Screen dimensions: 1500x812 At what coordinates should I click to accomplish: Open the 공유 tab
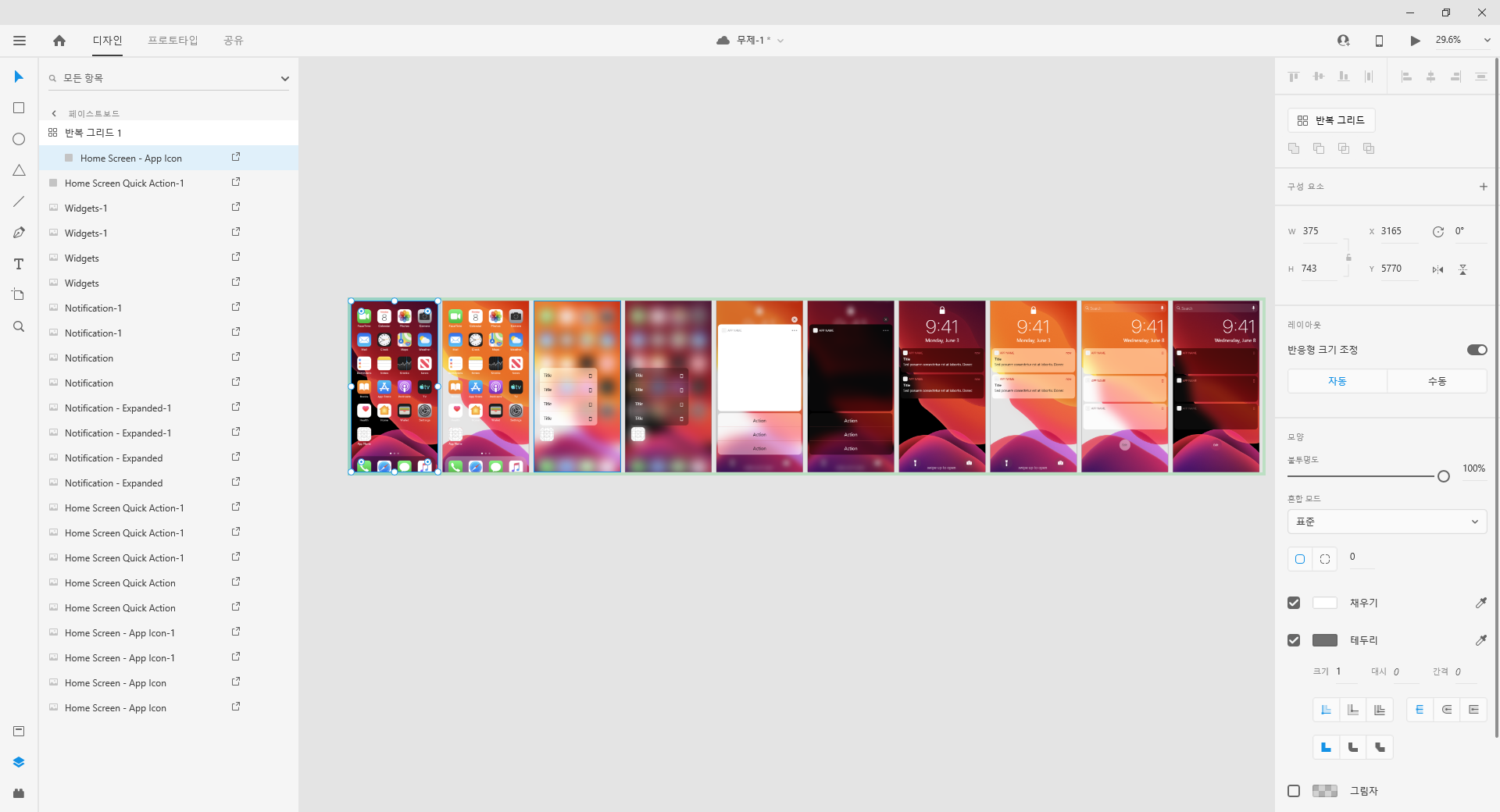tap(234, 41)
